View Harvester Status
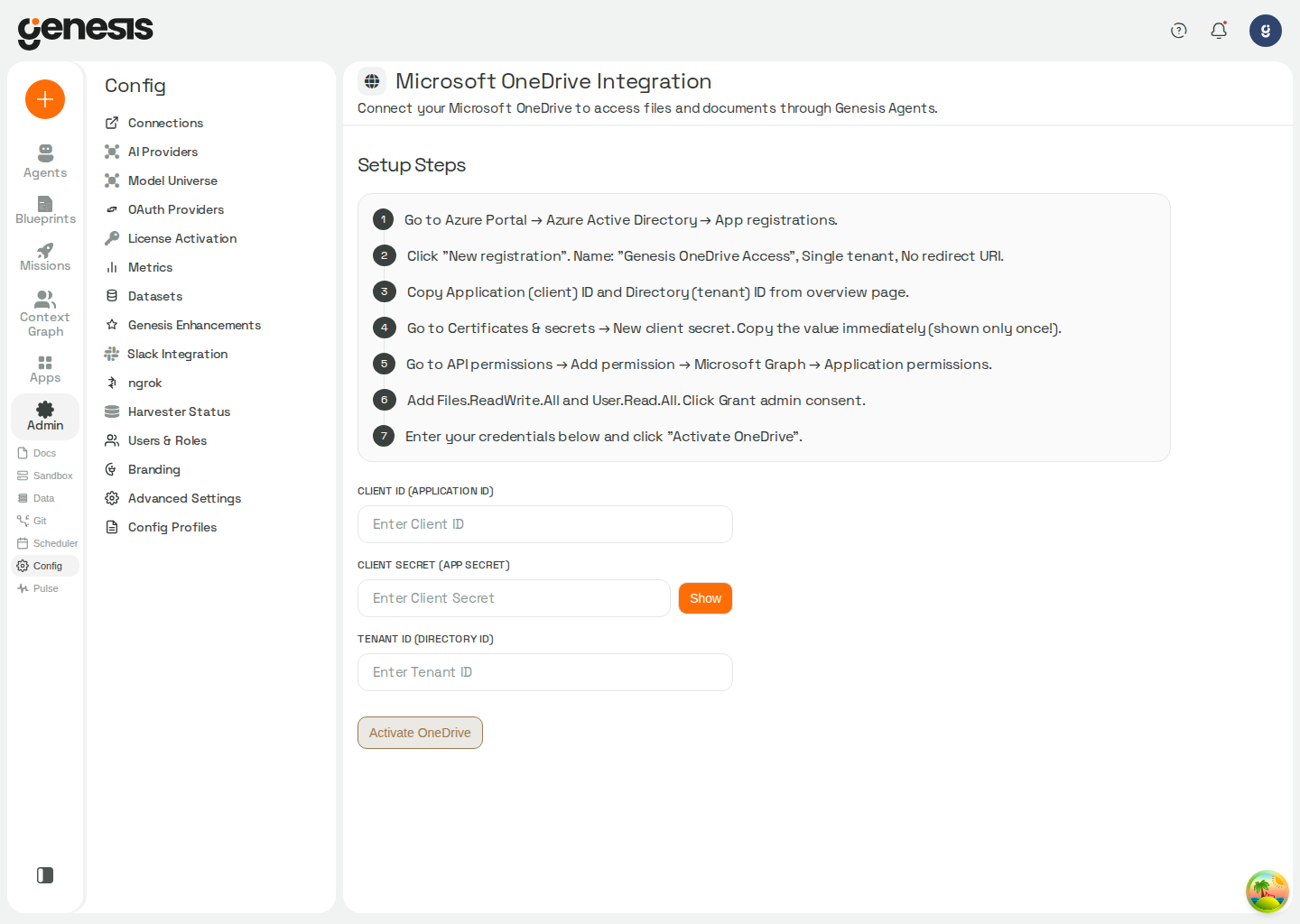The height and width of the screenshot is (924, 1300). 168,411
